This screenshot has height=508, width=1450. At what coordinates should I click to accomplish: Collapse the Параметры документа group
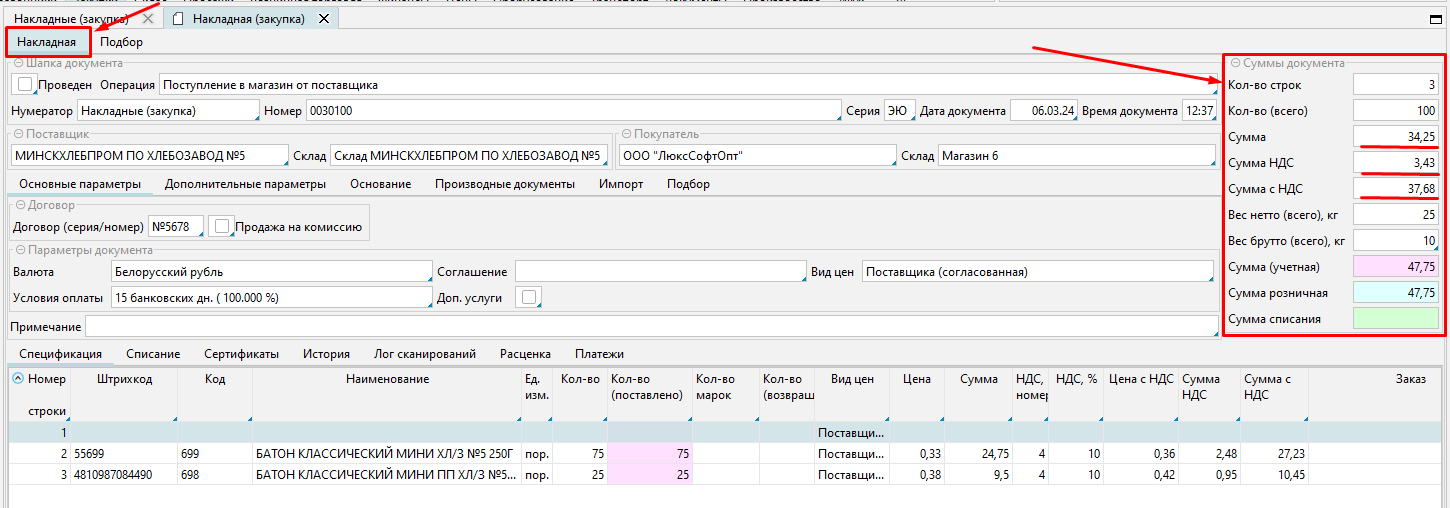point(20,250)
